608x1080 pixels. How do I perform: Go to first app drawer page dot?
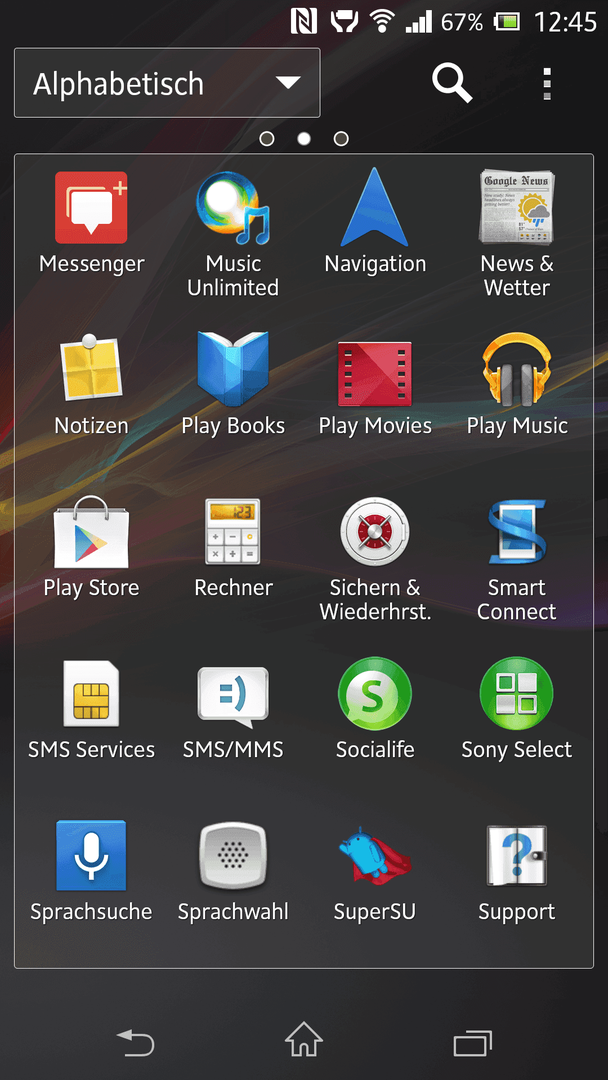pyautogui.click(x=266, y=139)
